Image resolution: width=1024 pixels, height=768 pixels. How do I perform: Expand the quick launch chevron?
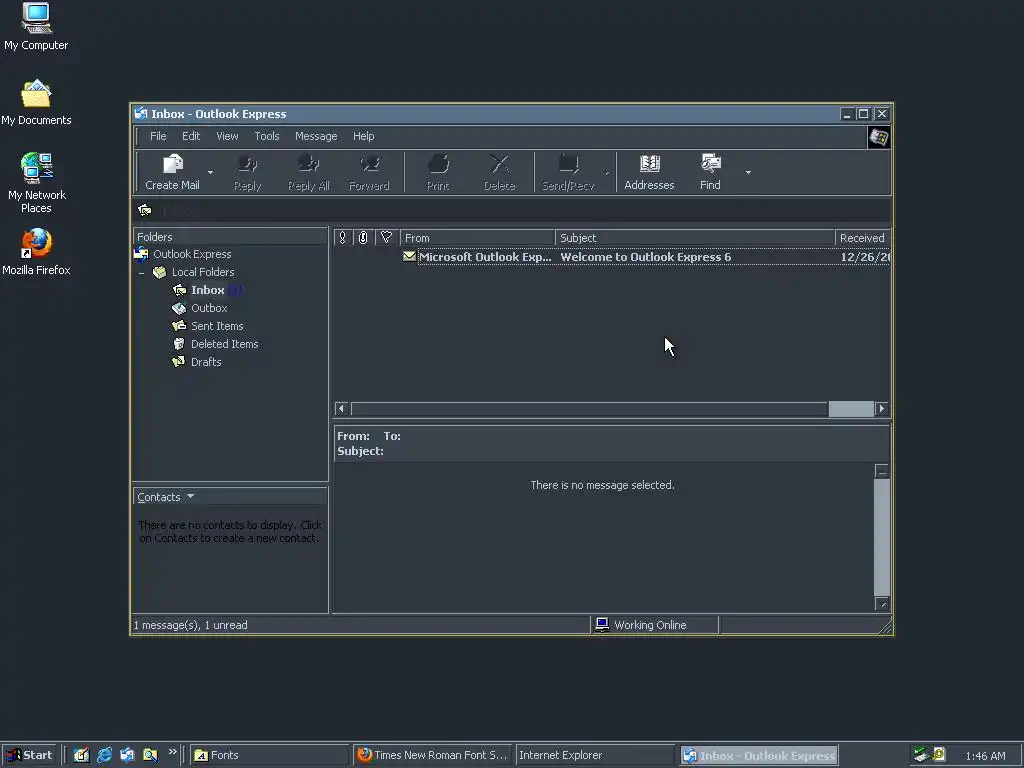coord(172,752)
